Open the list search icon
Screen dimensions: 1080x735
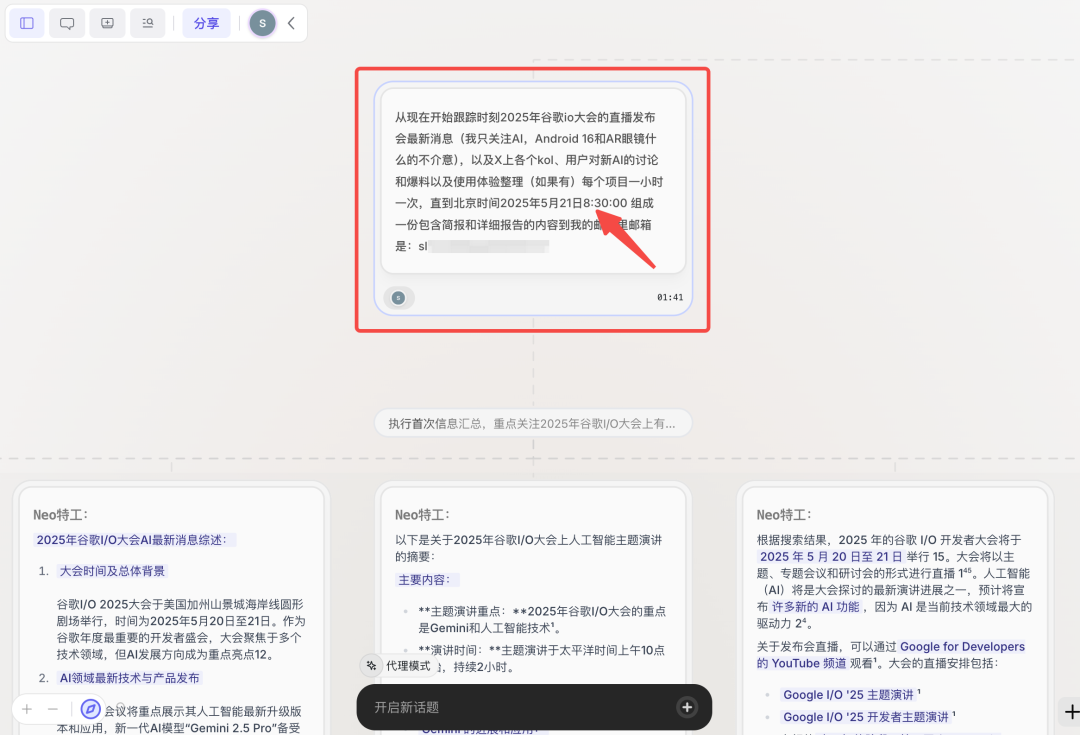click(147, 23)
